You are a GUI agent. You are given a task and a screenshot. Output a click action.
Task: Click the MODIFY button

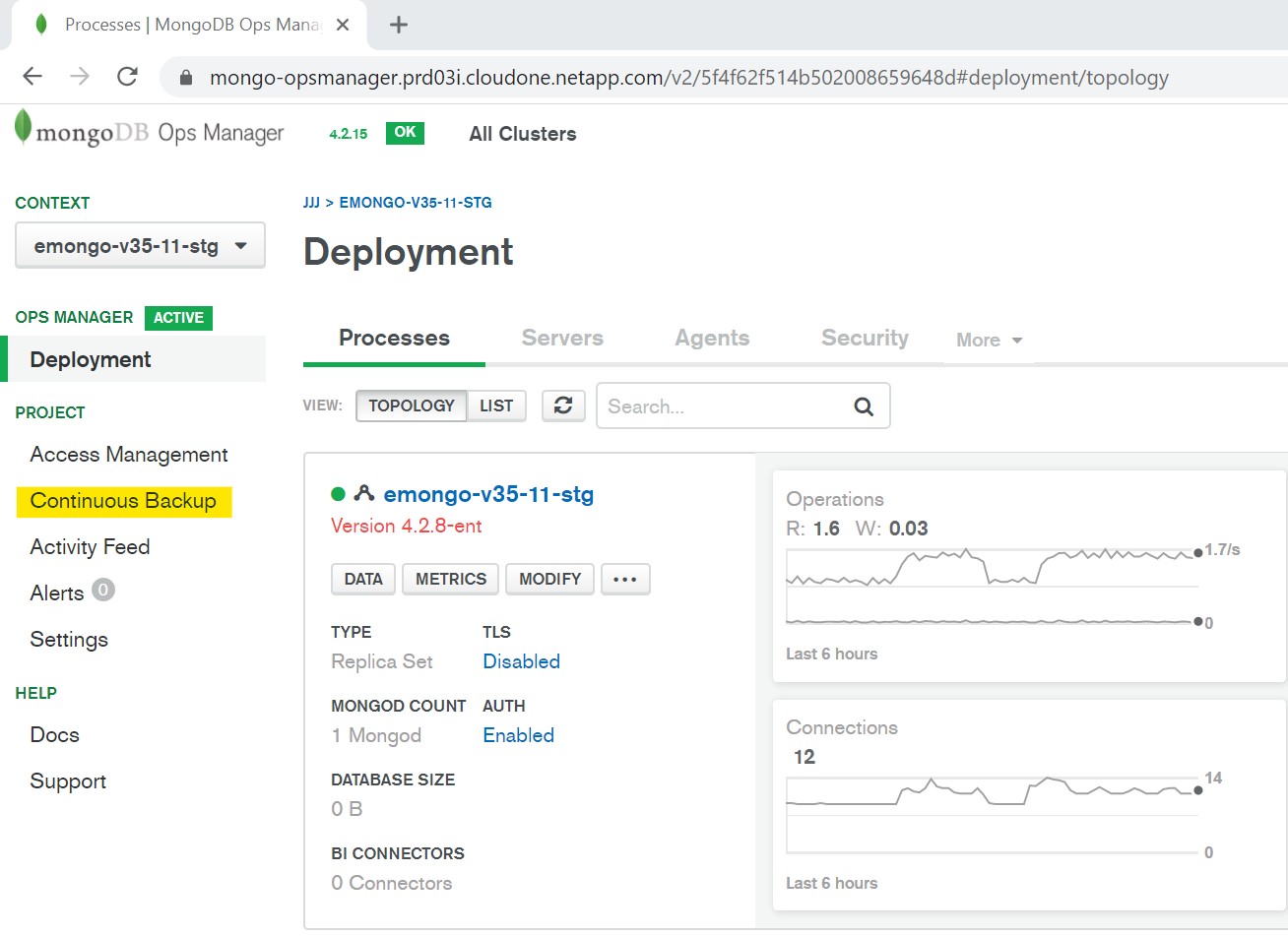pos(549,579)
